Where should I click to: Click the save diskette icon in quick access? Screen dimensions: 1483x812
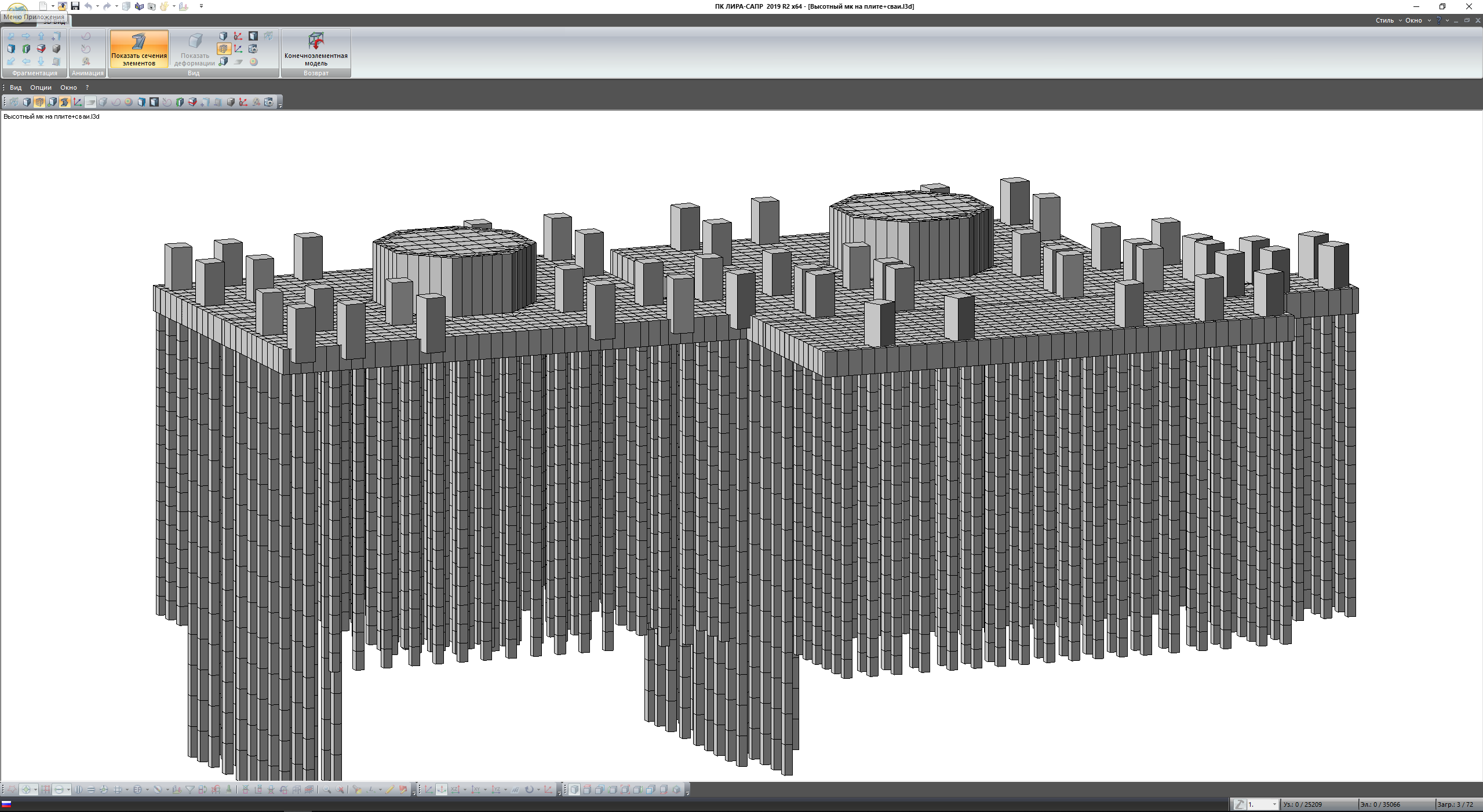[75, 6]
